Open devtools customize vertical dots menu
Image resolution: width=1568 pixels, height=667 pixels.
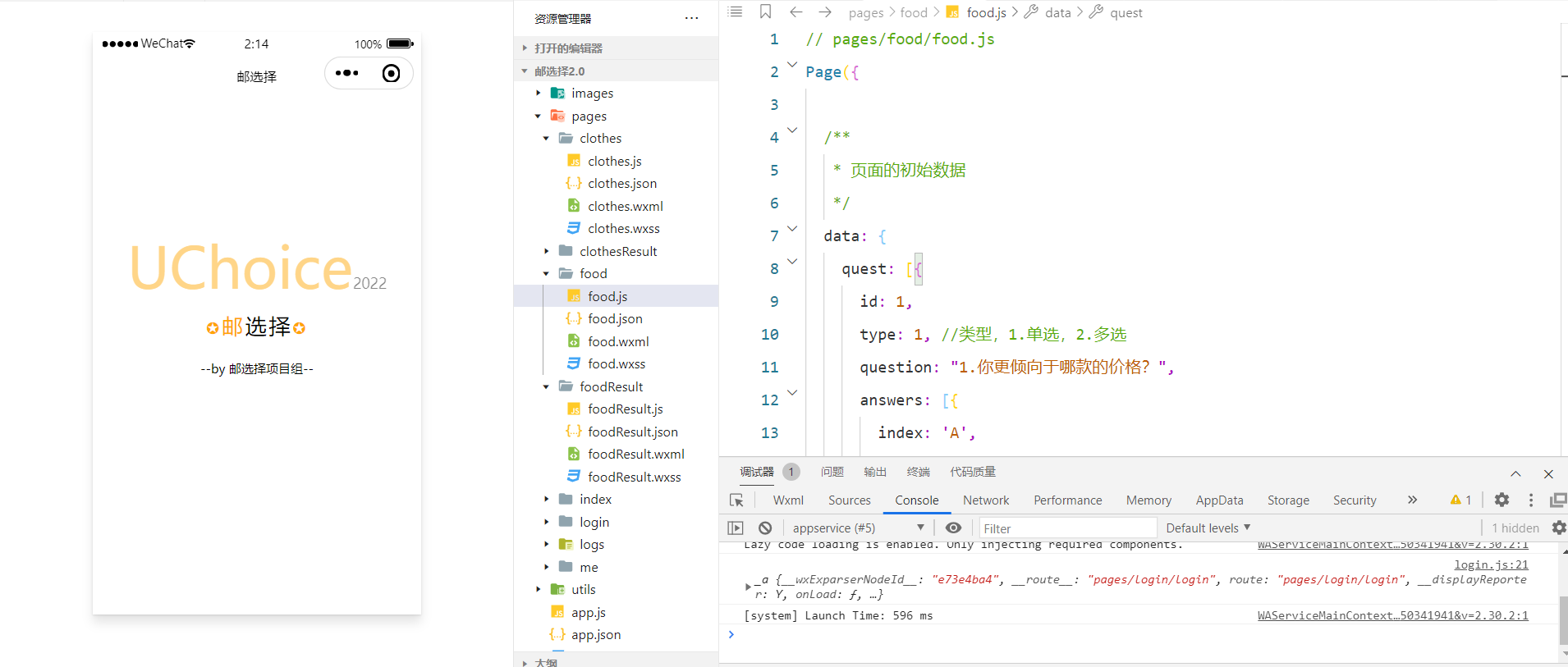pyautogui.click(x=1531, y=500)
